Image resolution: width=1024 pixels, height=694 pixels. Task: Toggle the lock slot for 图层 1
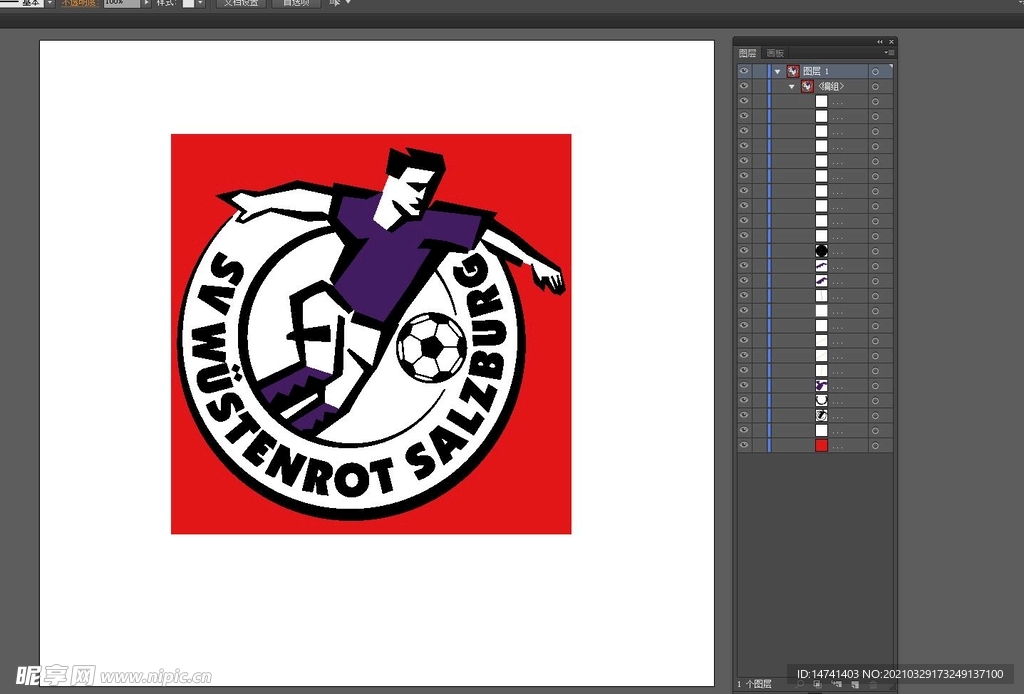pos(760,71)
